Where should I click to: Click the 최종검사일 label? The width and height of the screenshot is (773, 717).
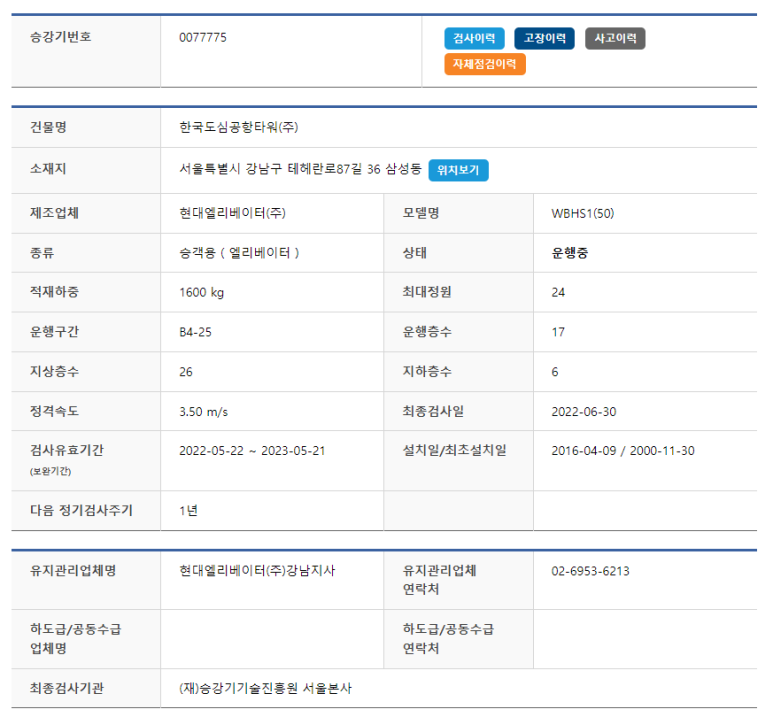pyautogui.click(x=433, y=411)
